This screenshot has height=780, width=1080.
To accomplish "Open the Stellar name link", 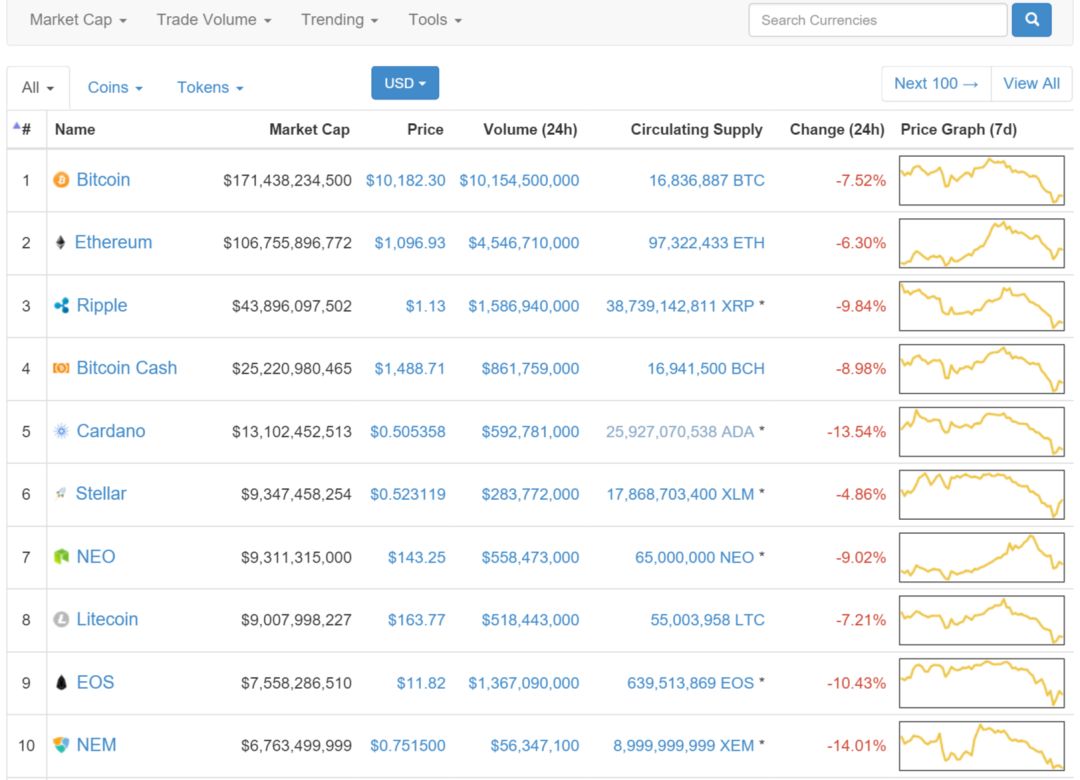I will coord(101,494).
